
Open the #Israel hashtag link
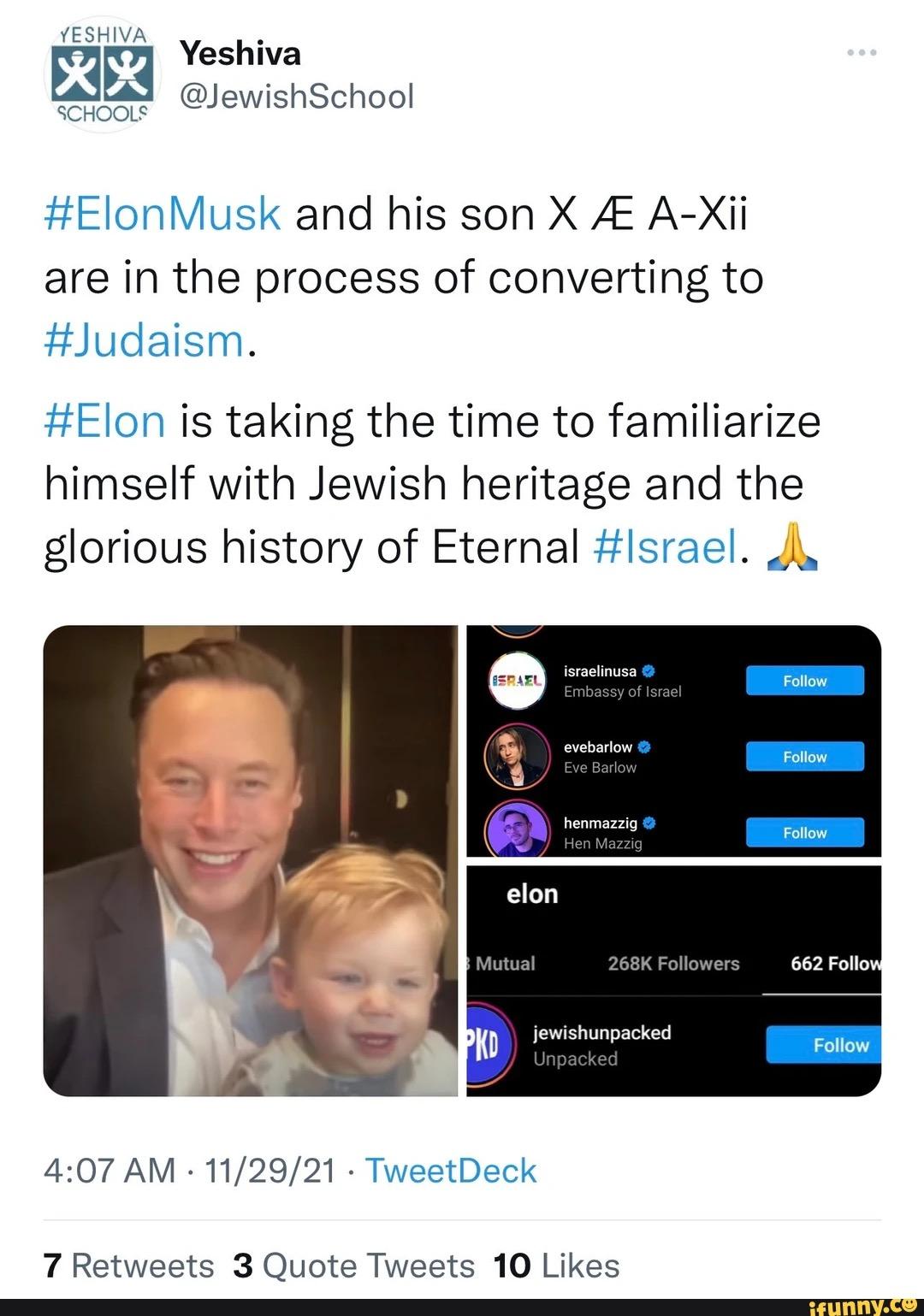point(664,547)
